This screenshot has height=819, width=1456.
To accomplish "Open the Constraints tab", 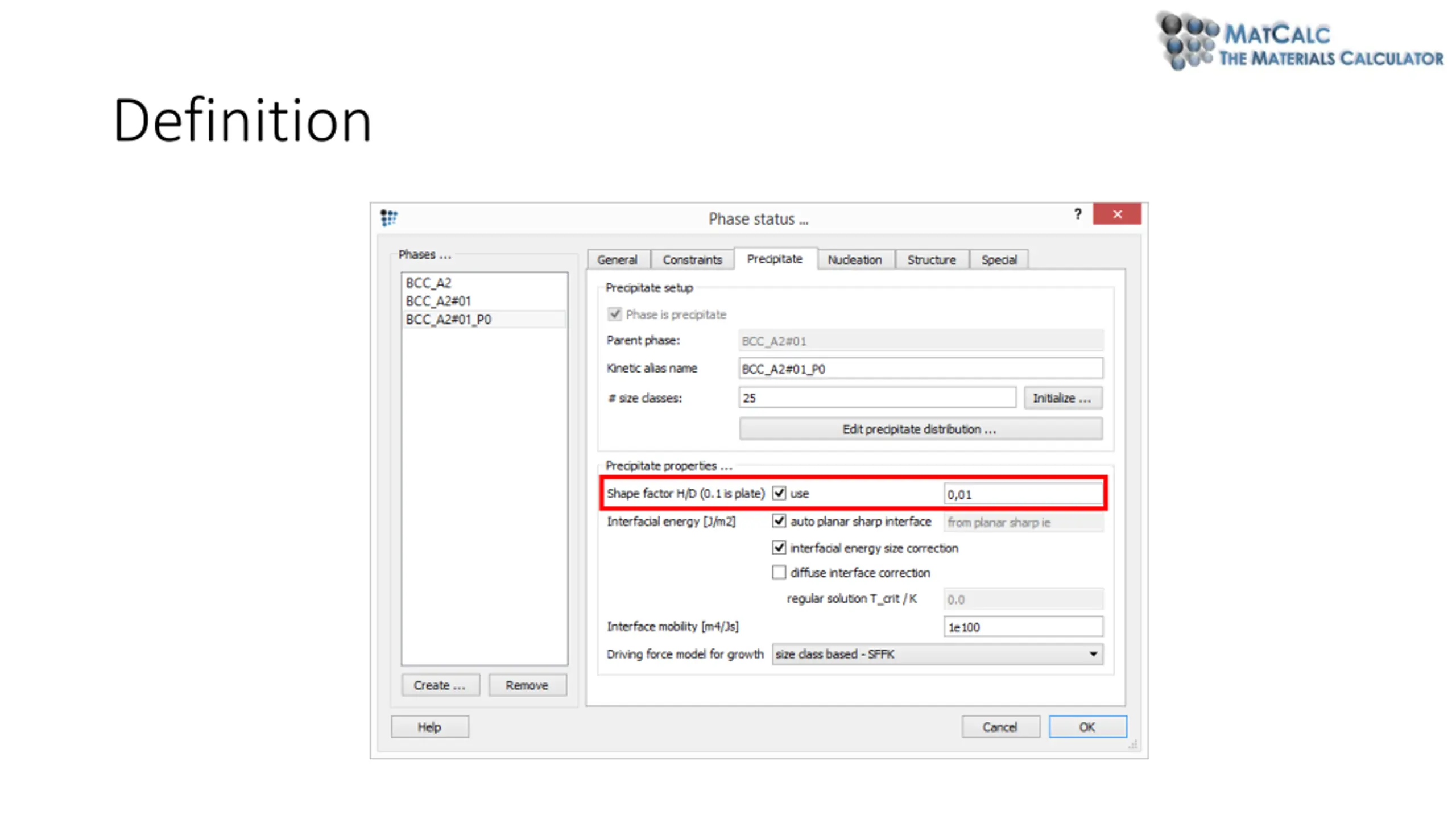I will (692, 260).
